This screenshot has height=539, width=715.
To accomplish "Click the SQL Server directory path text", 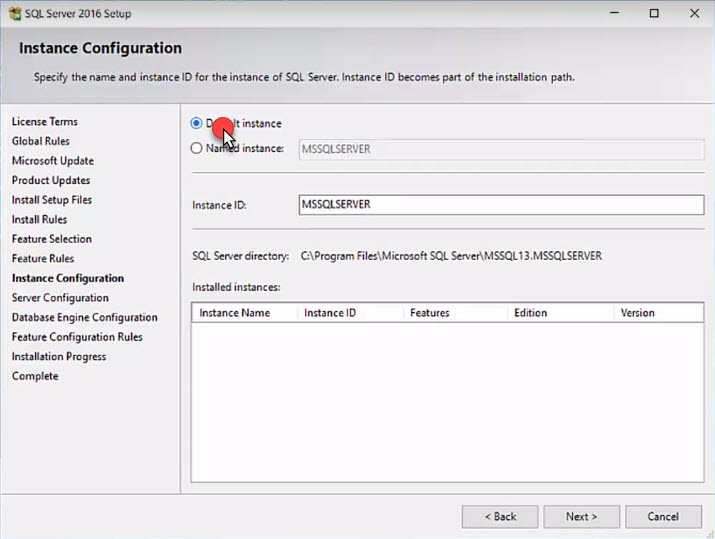I will tap(451, 256).
